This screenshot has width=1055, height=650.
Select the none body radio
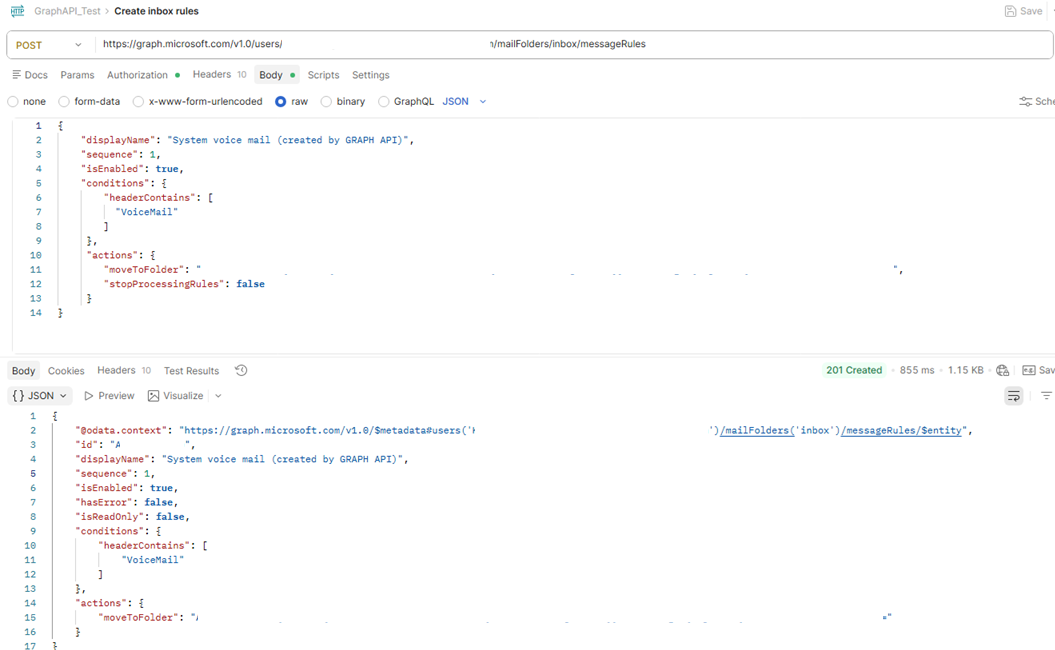13,102
